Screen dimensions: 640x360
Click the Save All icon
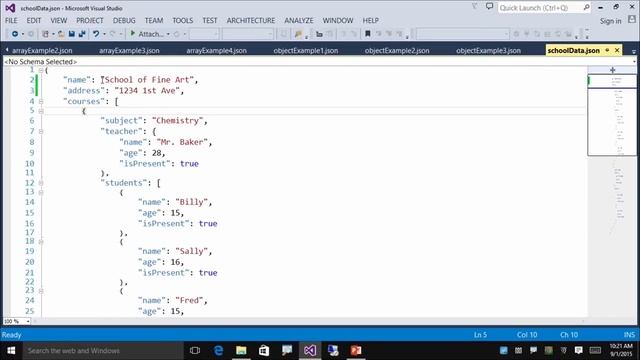coord(82,34)
